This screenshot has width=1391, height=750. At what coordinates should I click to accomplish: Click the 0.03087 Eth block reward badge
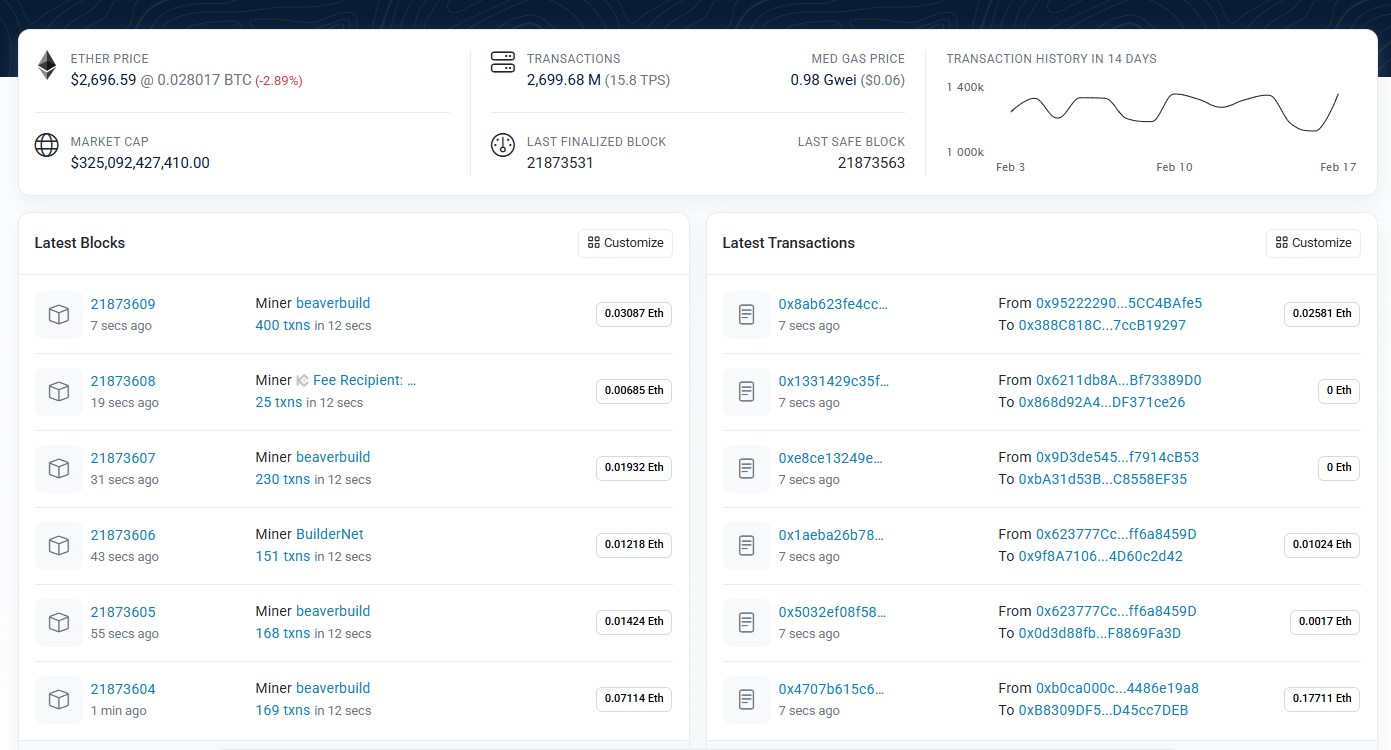coord(634,314)
